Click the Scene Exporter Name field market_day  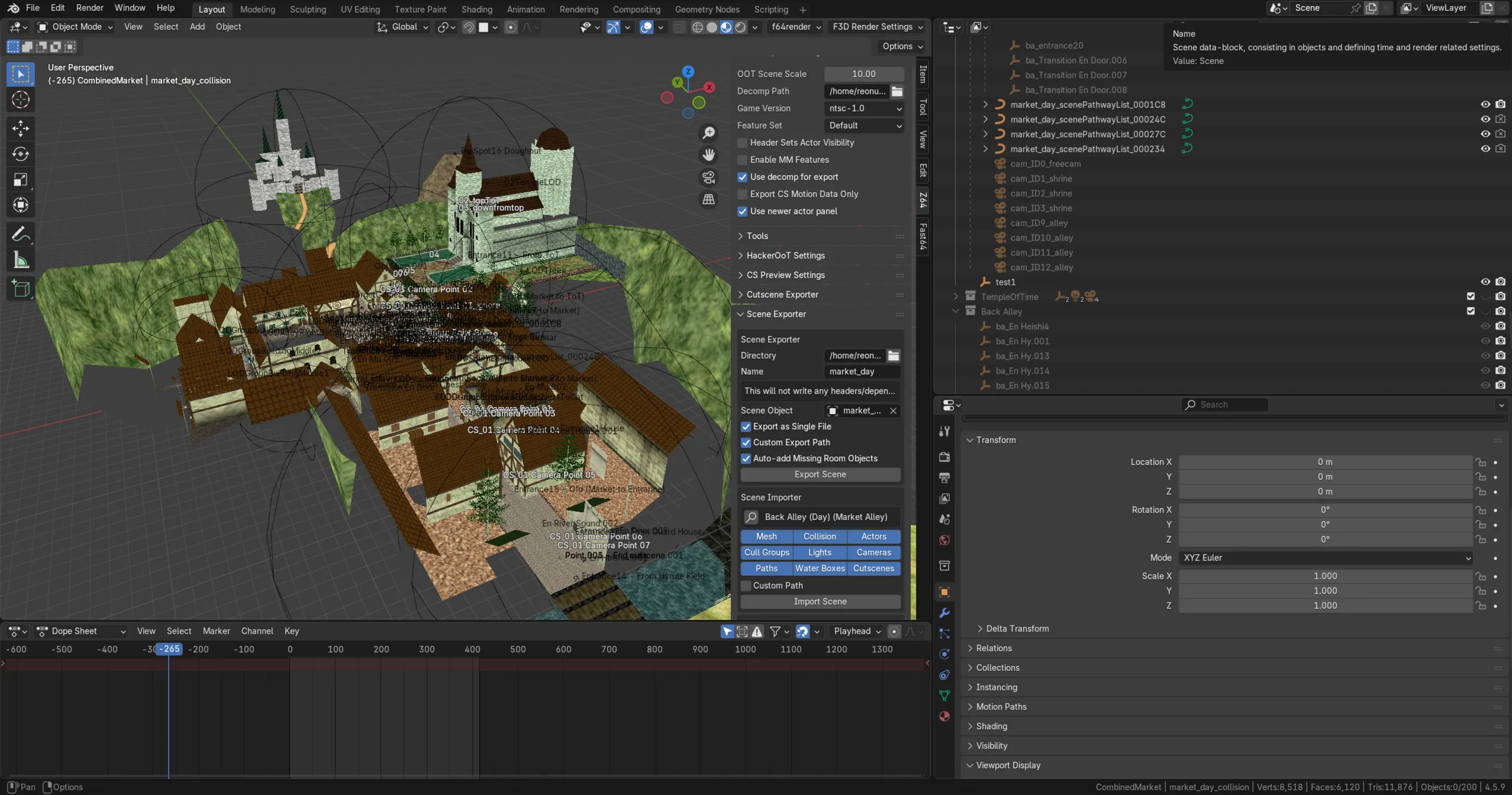[x=862, y=371]
